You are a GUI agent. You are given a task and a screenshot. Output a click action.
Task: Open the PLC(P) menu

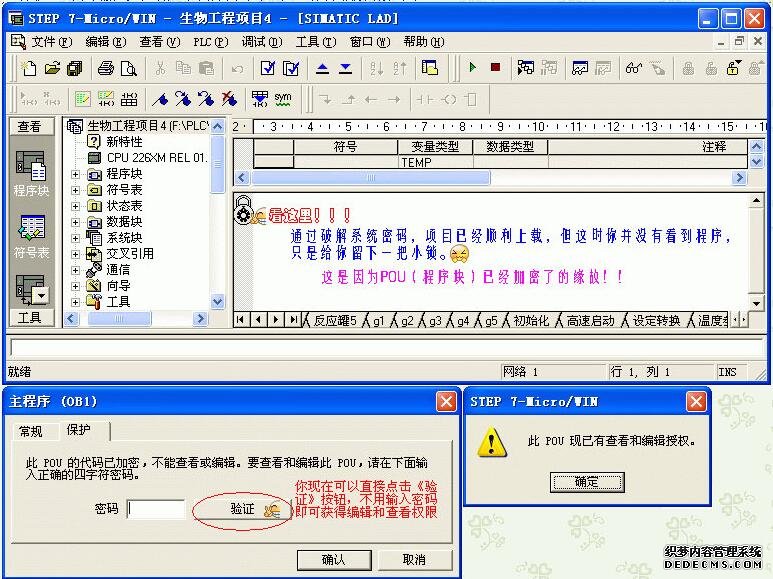(211, 42)
